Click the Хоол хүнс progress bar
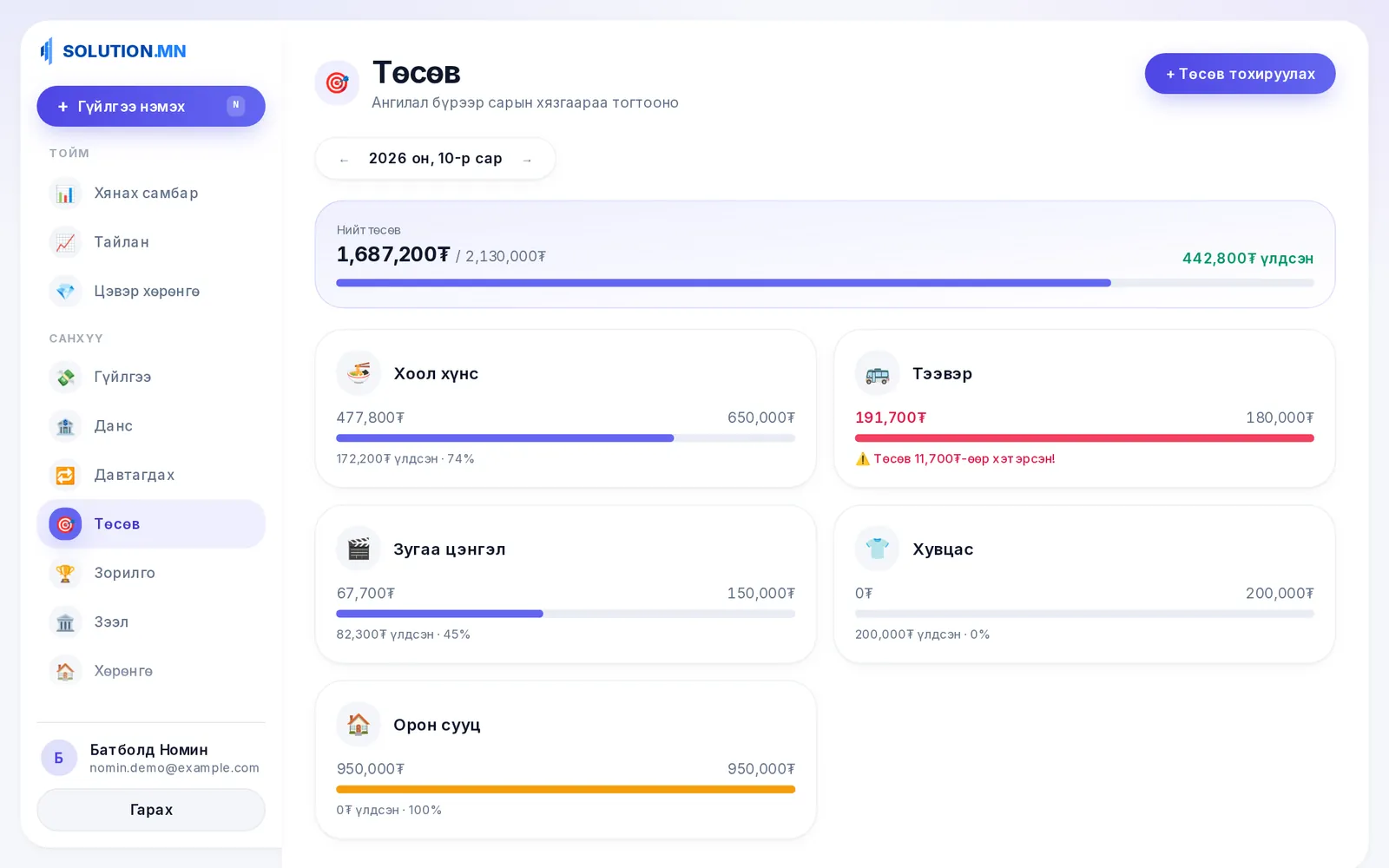The width and height of the screenshot is (1389, 868). tap(566, 438)
